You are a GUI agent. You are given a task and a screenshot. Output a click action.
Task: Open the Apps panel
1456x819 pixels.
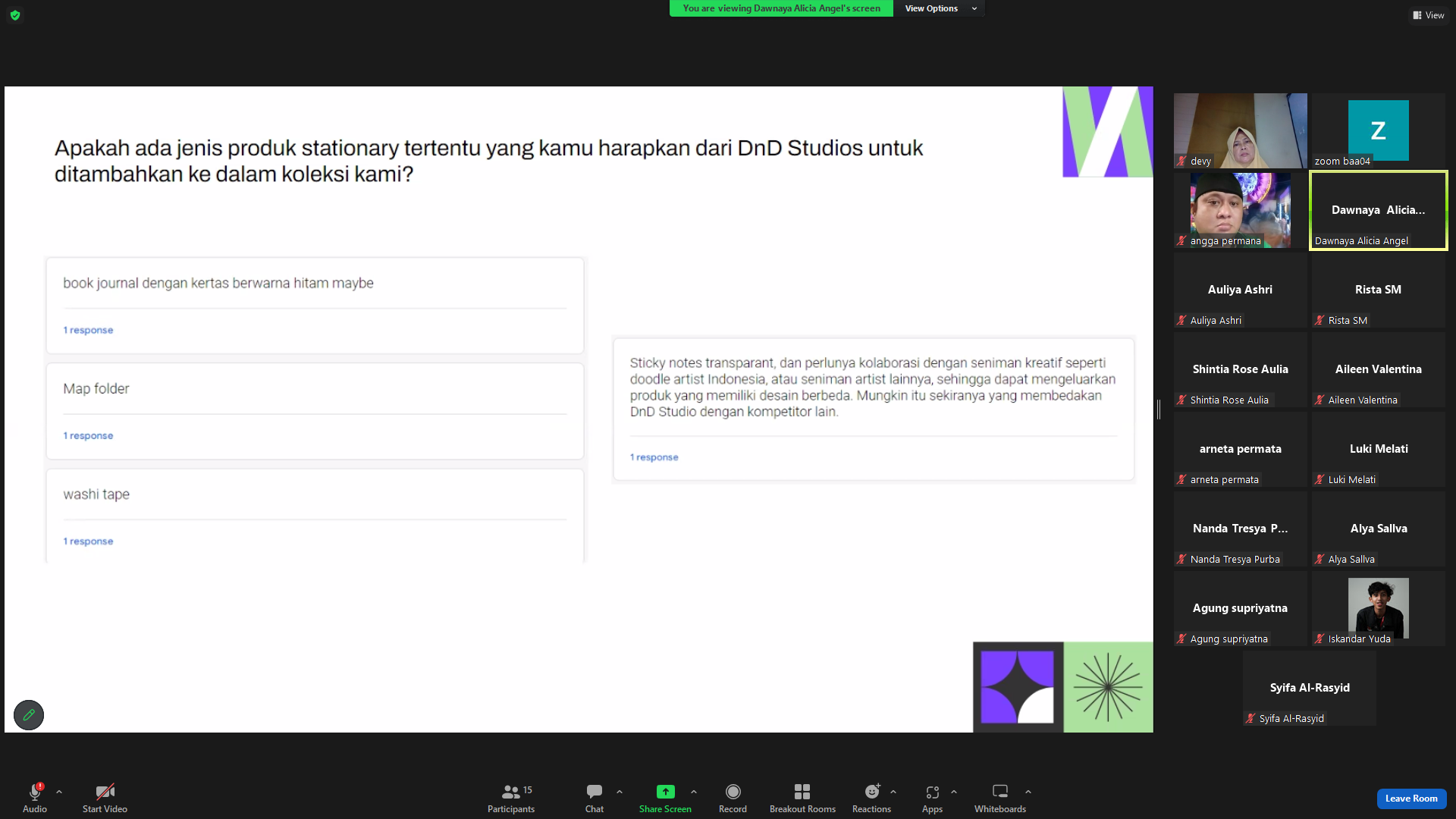[x=932, y=798]
